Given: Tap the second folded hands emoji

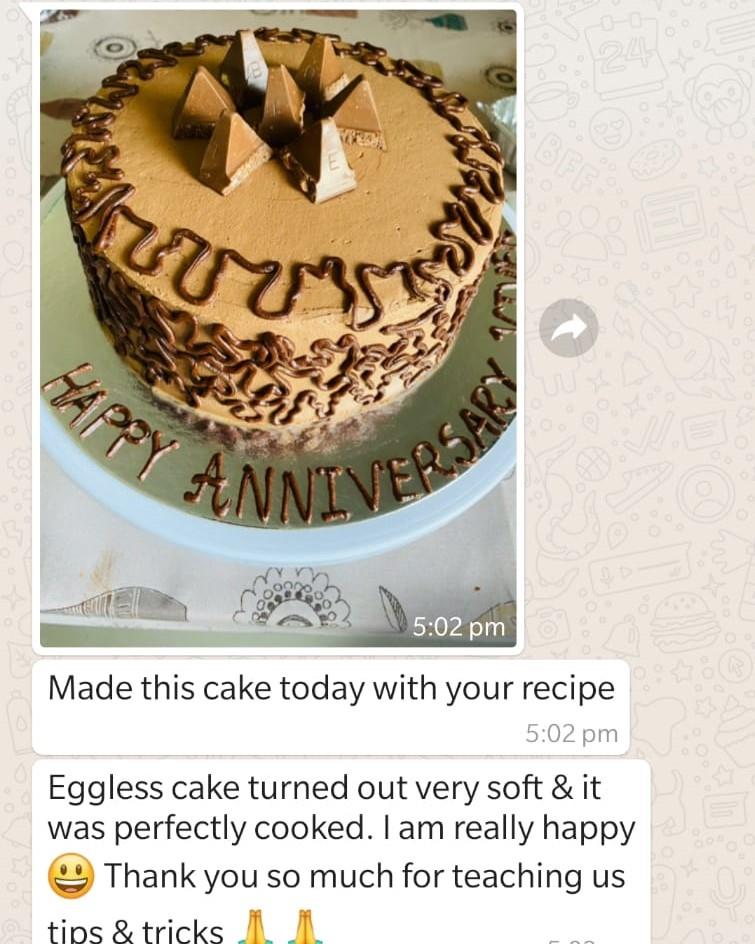Looking at the screenshot, I should (x=305, y=928).
